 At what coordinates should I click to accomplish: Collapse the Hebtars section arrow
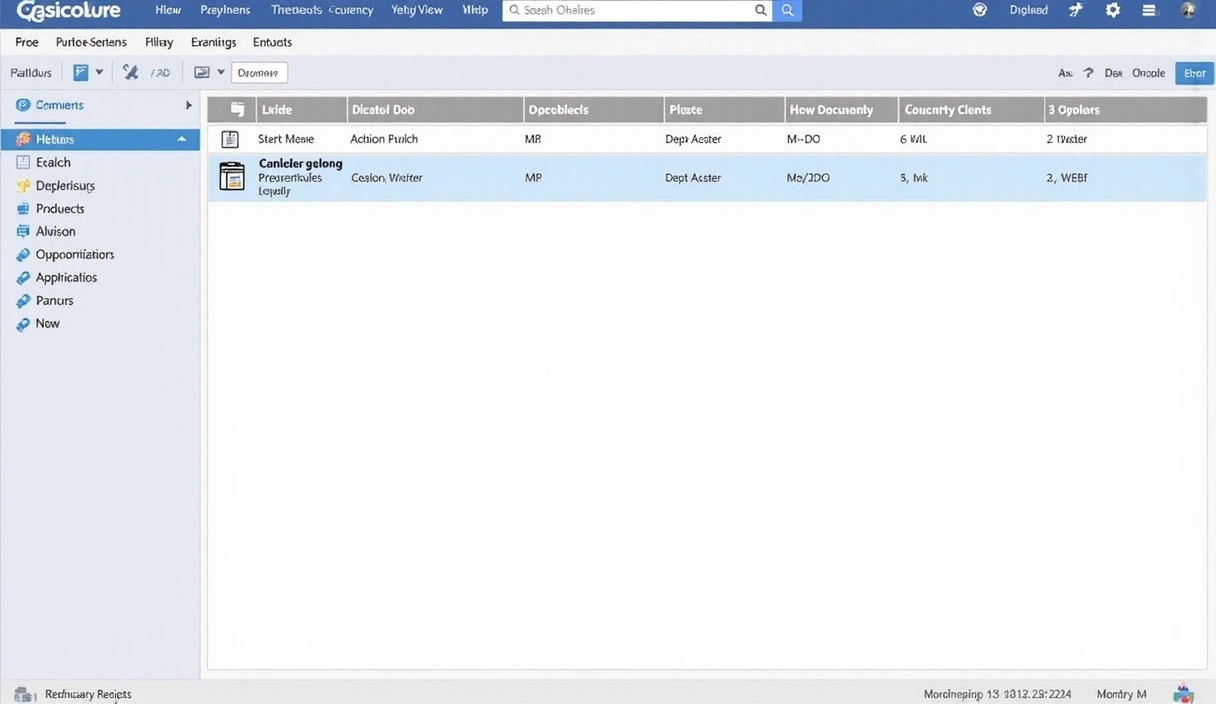click(181, 139)
